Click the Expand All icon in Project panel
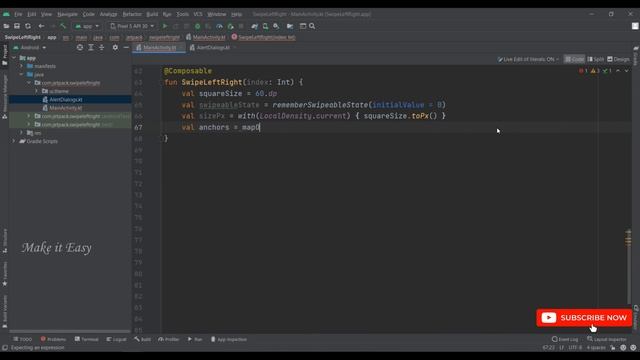 (91, 48)
